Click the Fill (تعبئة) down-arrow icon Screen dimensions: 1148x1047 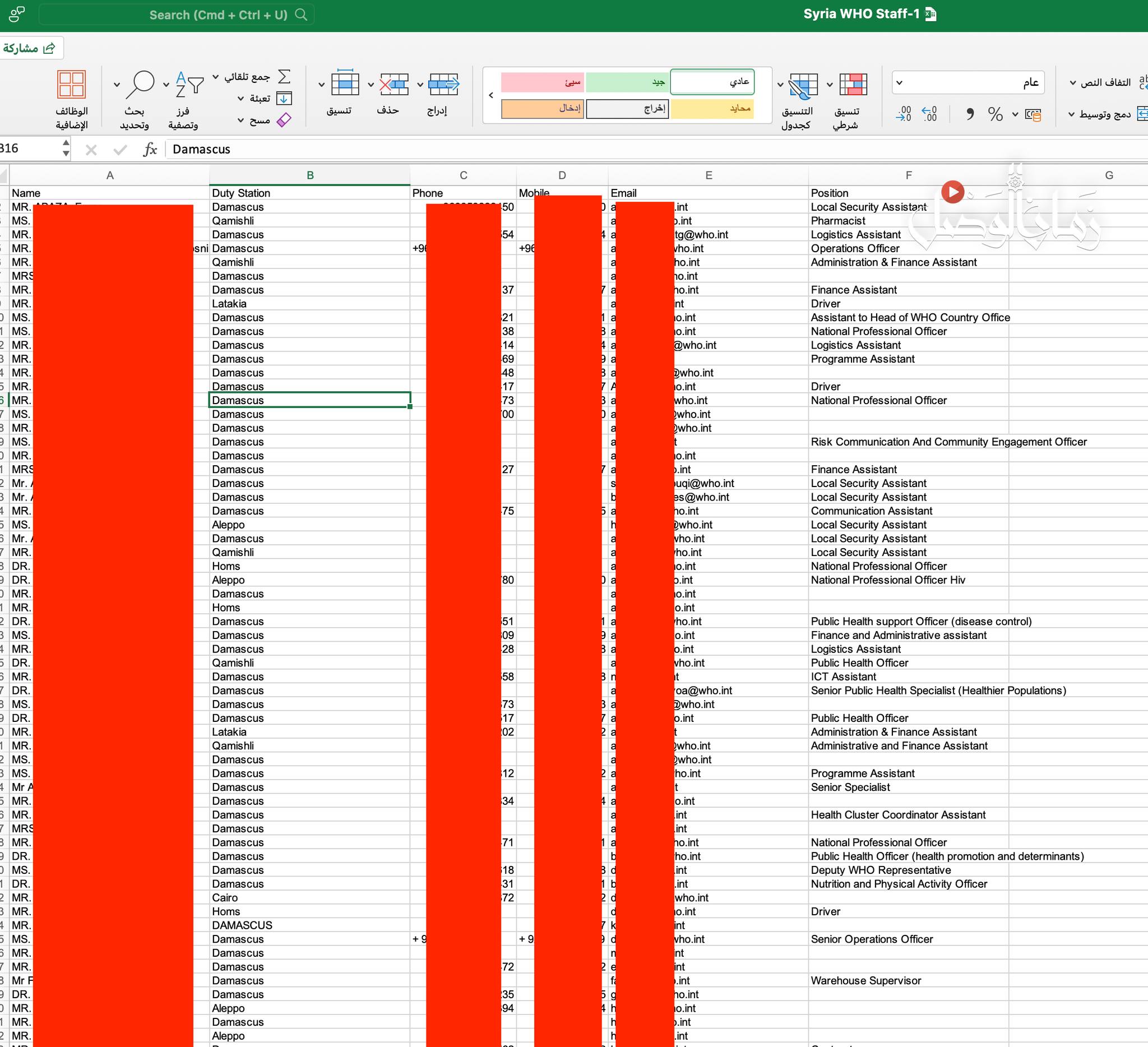point(284,99)
